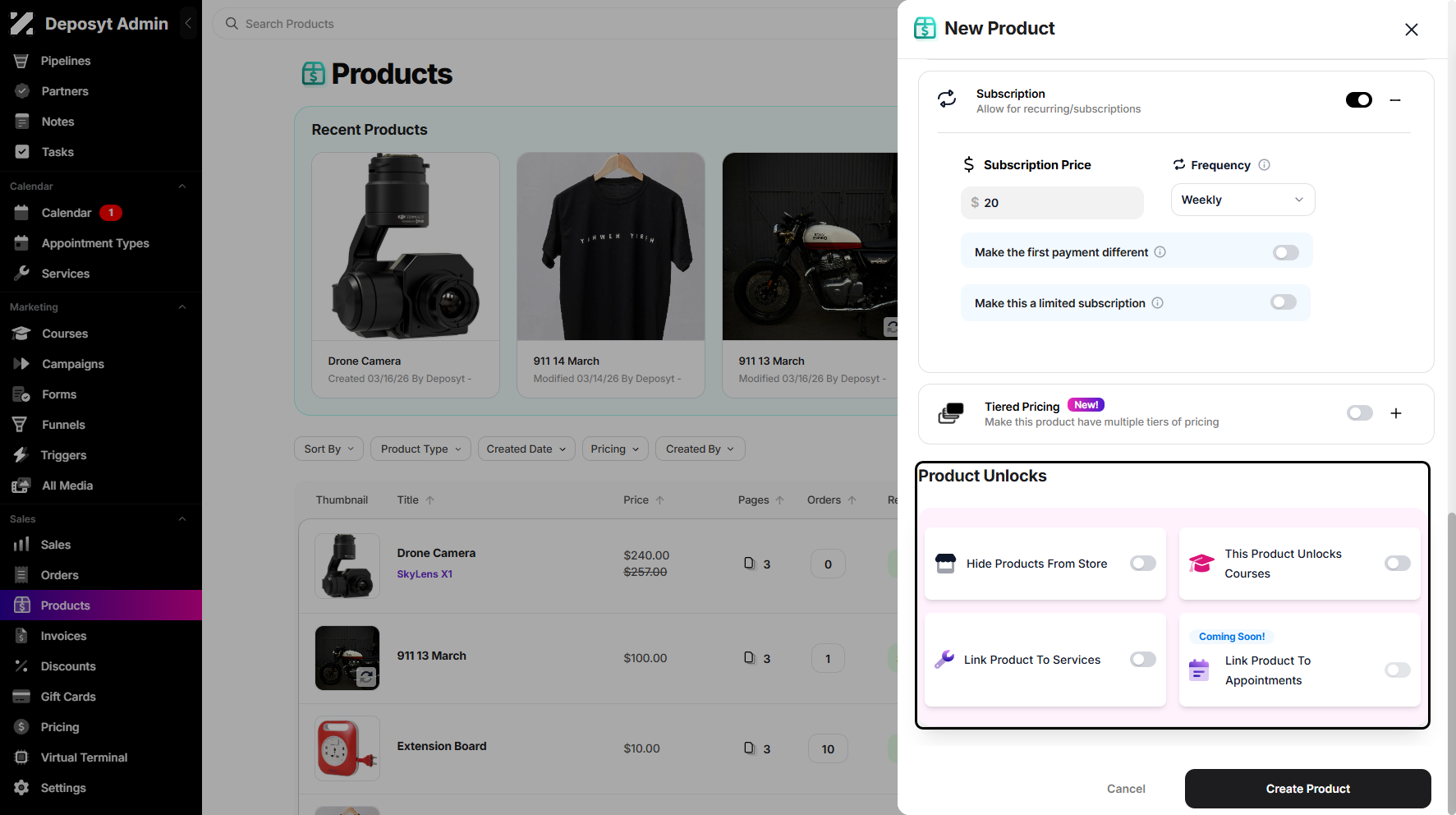Collapse the Calendar sidebar section
The height and width of the screenshot is (815, 1456).
(182, 186)
